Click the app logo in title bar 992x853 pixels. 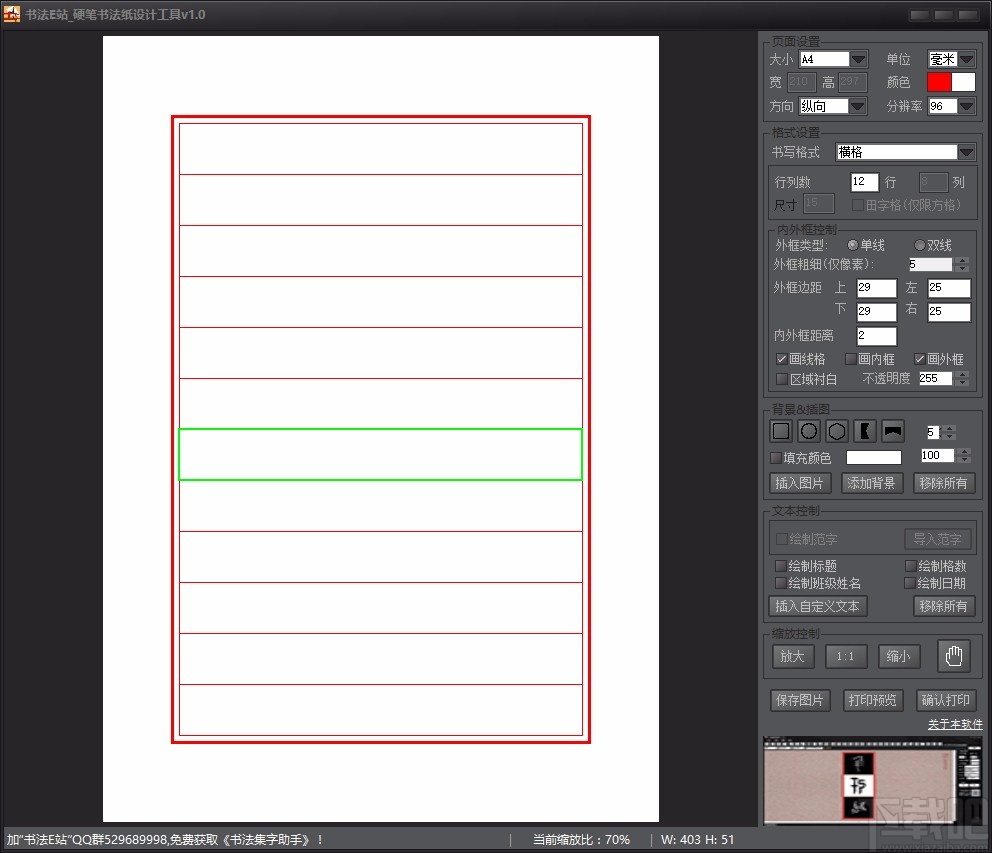point(11,14)
